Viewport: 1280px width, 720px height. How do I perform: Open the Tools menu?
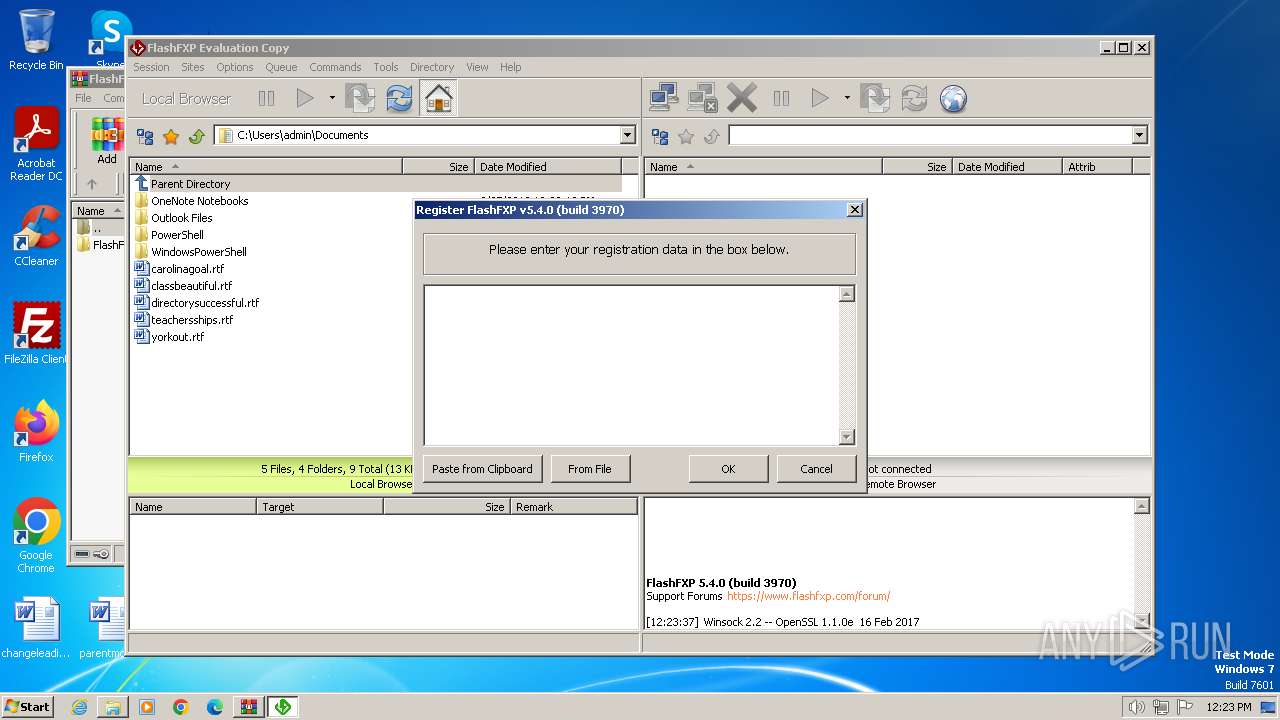click(386, 67)
